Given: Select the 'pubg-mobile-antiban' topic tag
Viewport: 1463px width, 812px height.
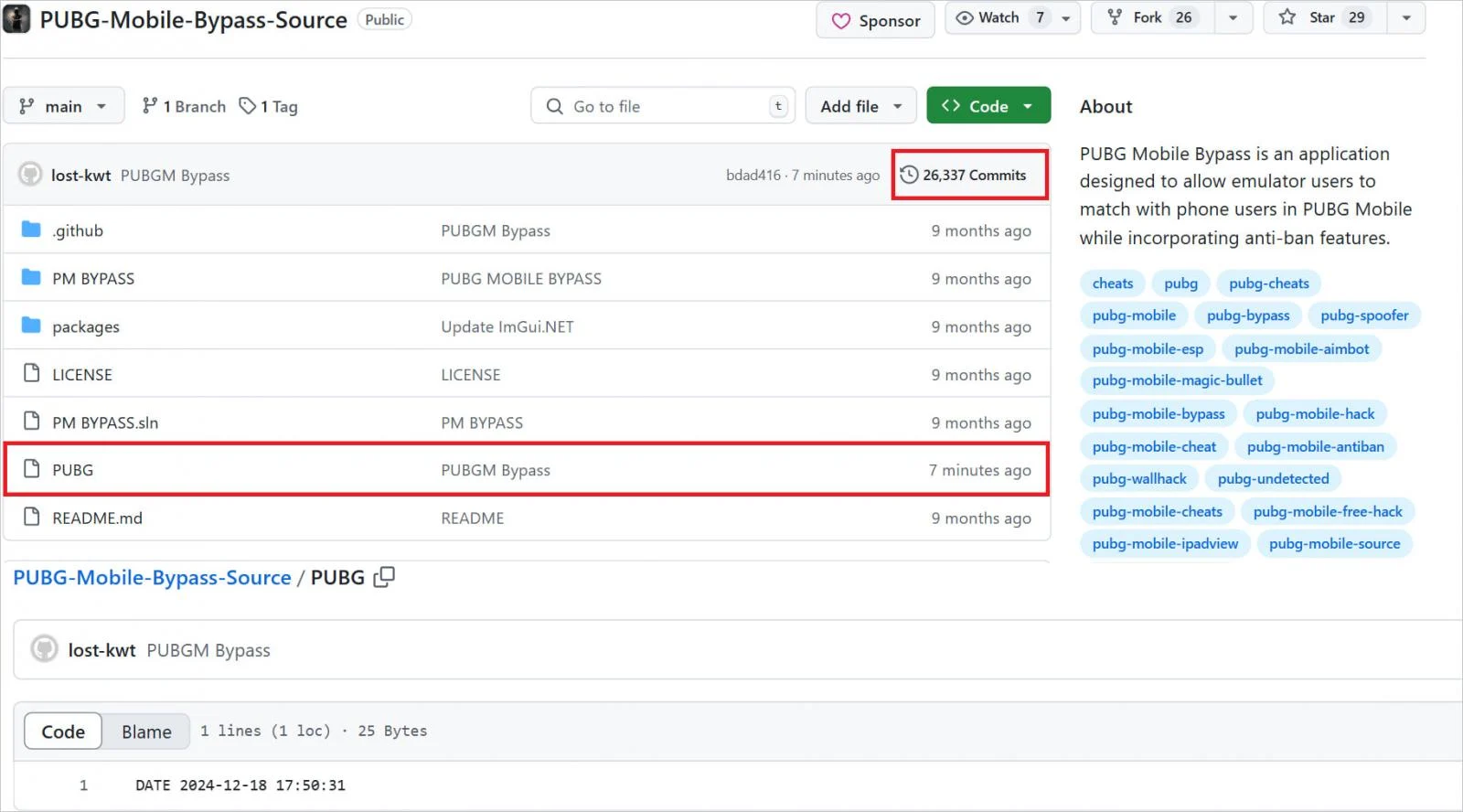Looking at the screenshot, I should point(1315,446).
